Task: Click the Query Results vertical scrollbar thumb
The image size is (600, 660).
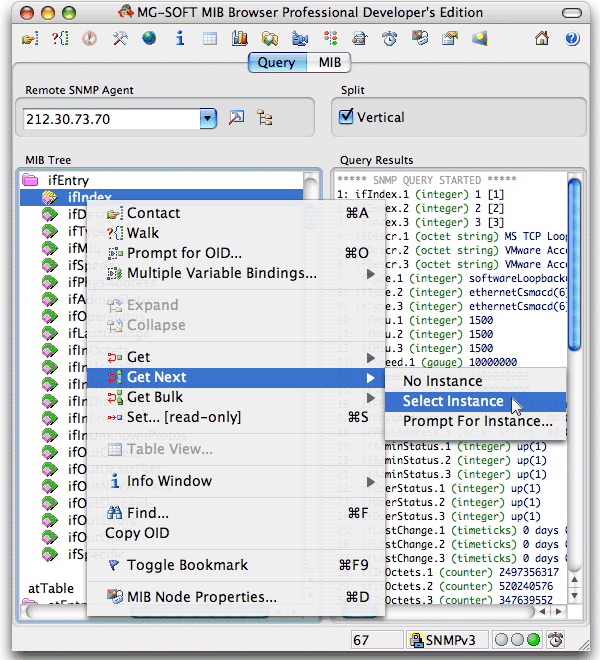Action: click(x=574, y=264)
